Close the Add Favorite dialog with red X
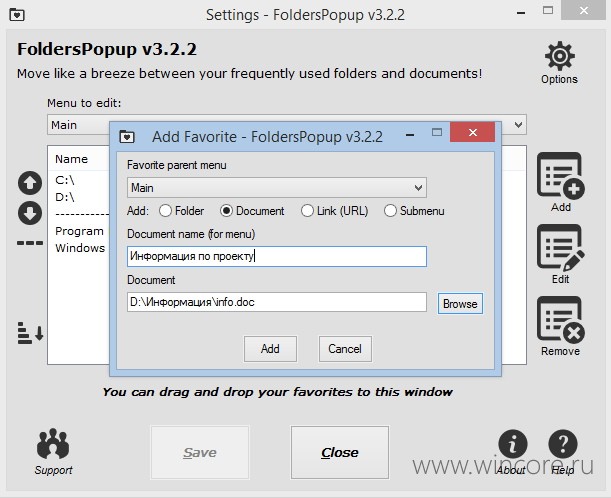 tap(472, 132)
